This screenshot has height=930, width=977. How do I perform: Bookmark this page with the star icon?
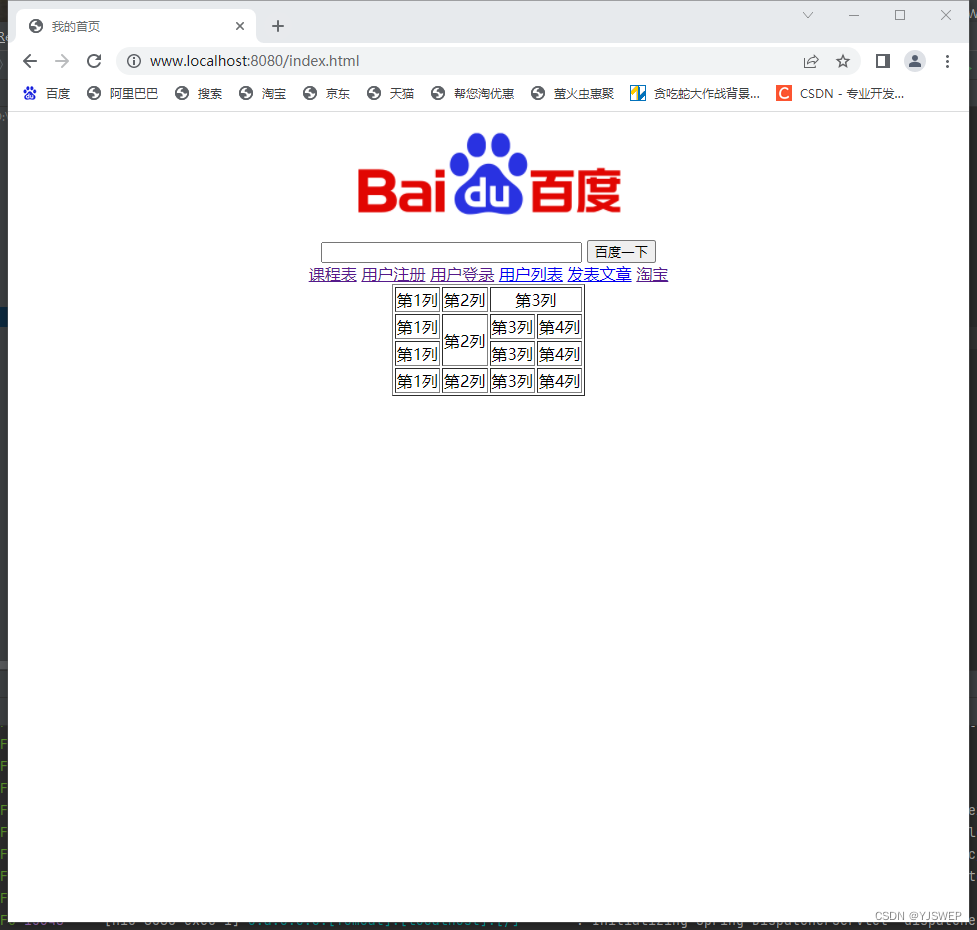click(x=843, y=61)
